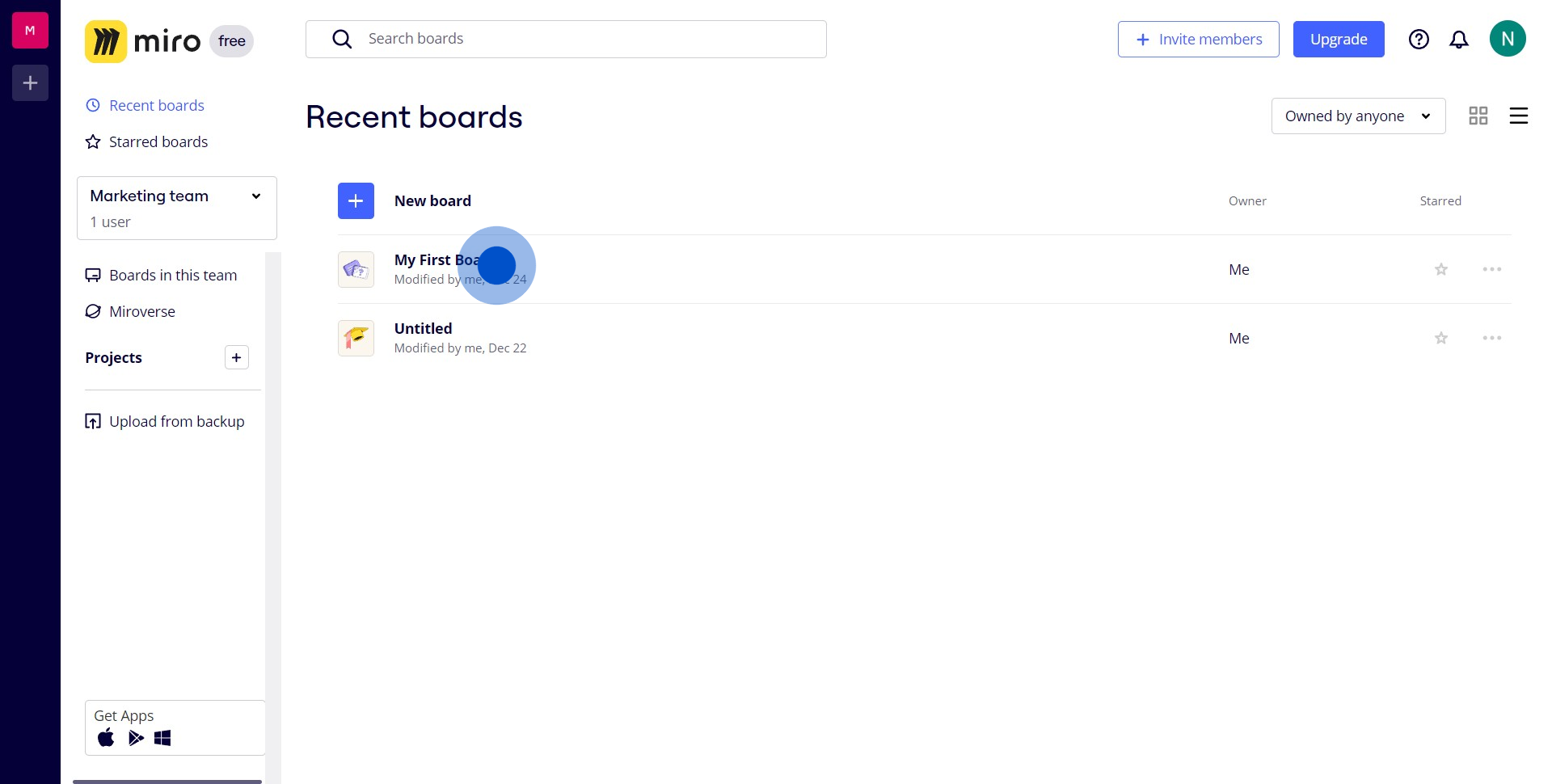Switch to grid view layout

[1478, 116]
